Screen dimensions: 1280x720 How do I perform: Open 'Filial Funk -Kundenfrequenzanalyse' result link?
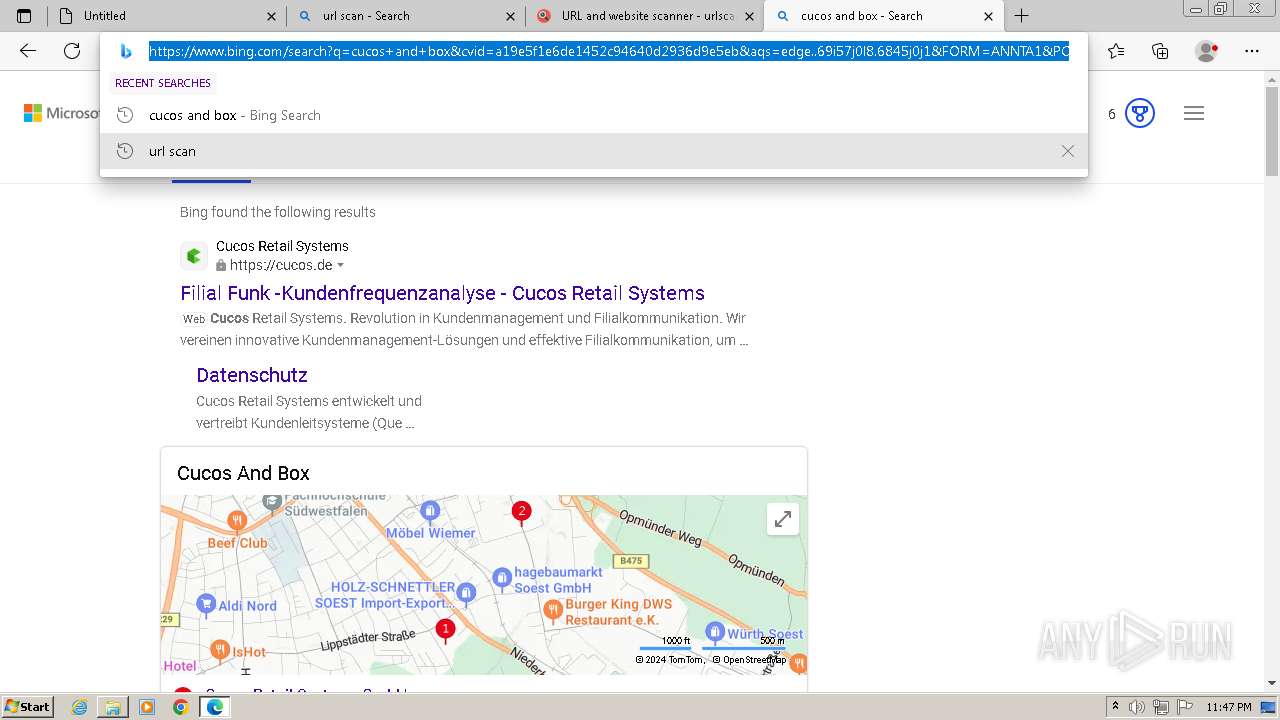[x=442, y=293]
